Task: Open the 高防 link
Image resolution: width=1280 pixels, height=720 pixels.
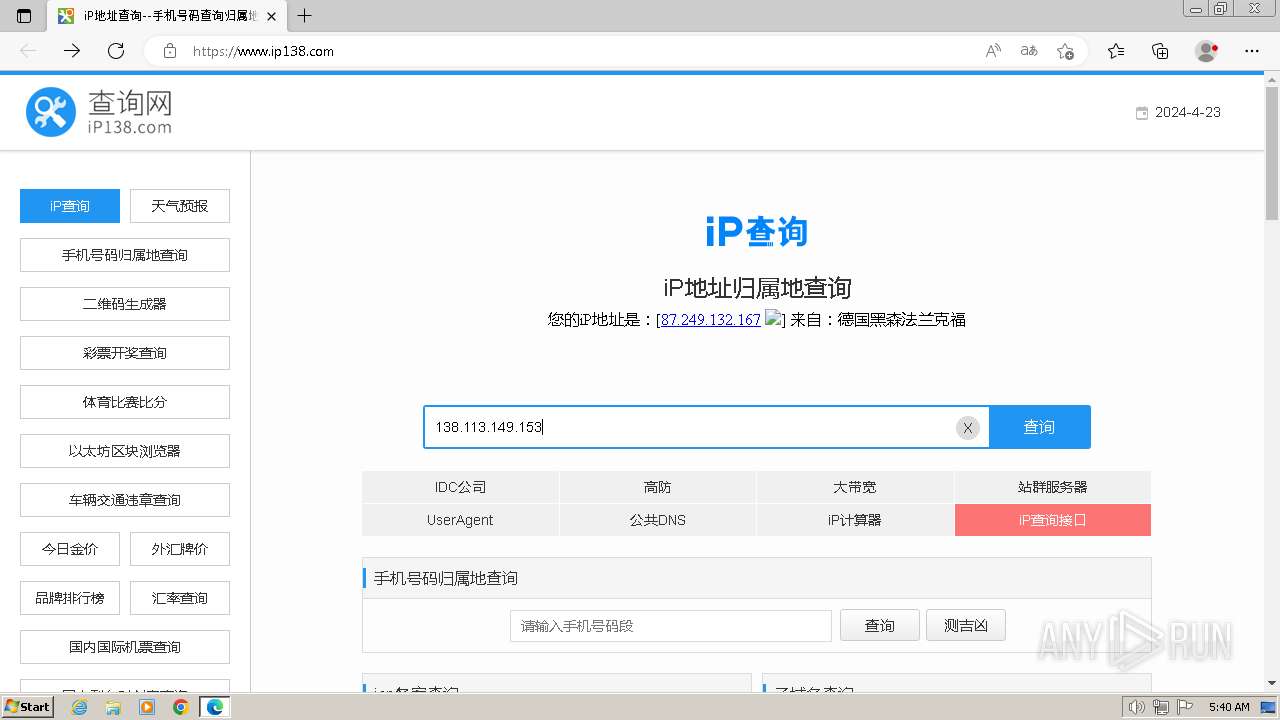Action: click(658, 487)
